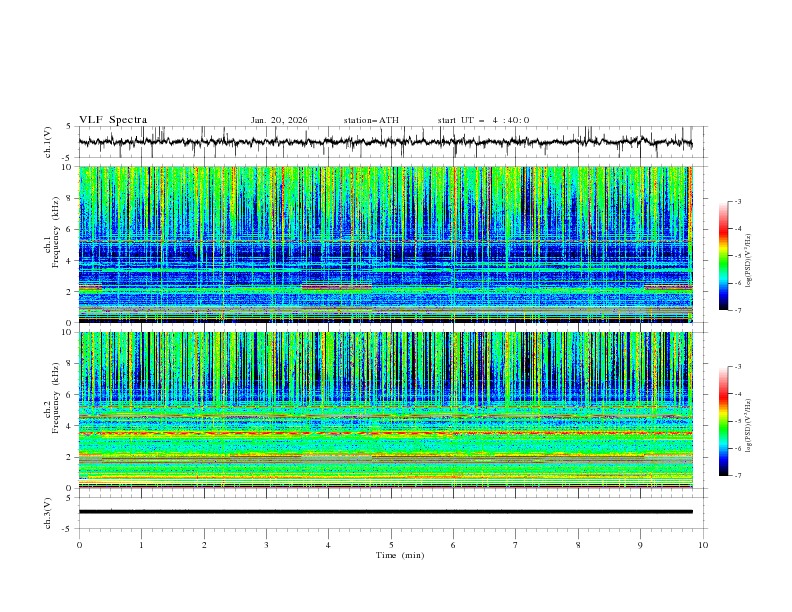Screen dimensions: 792x612
Task: Click time axis tick label "5"
Action: click(391, 545)
